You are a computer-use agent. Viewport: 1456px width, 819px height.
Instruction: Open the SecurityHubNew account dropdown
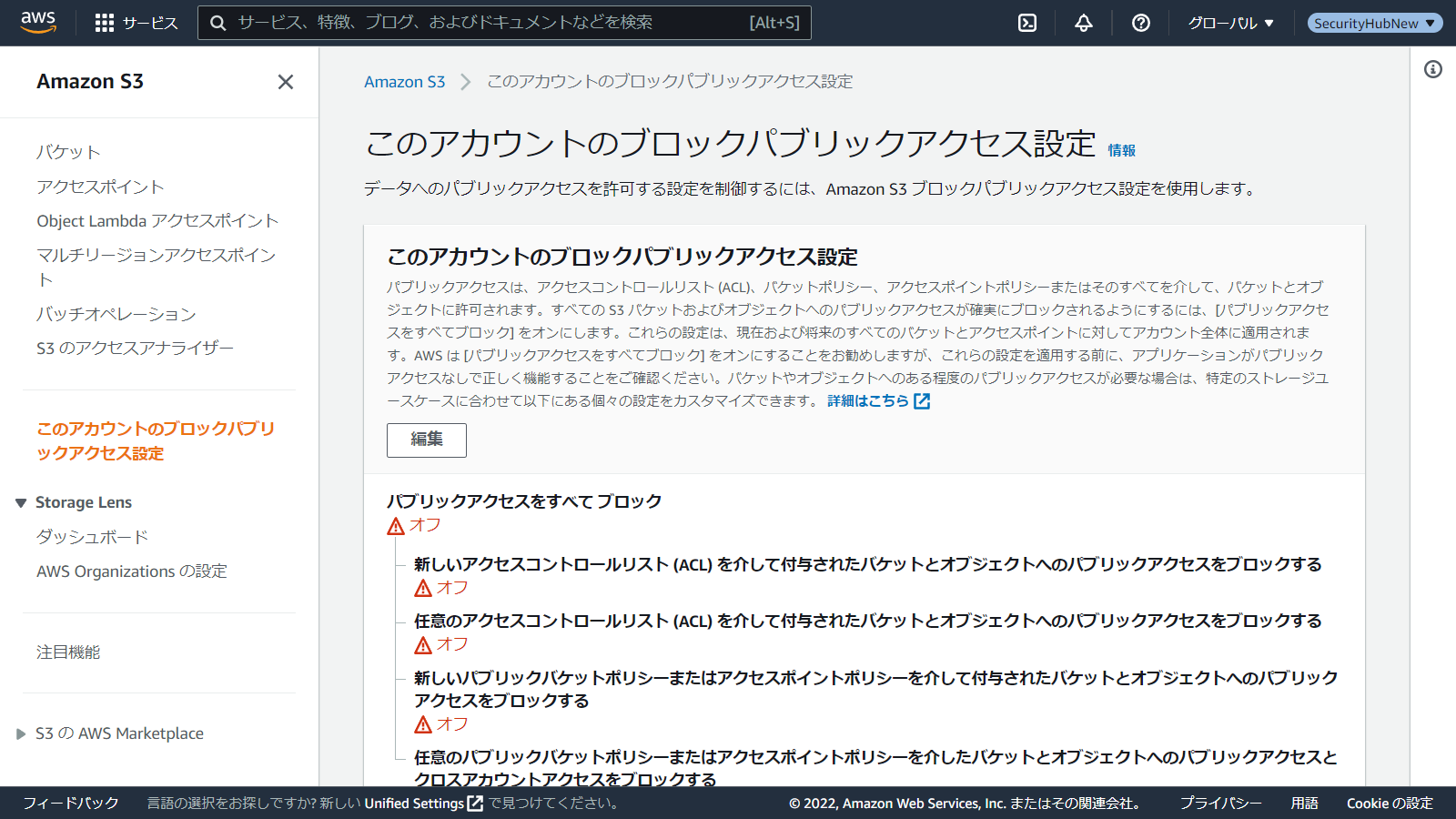pos(1374,23)
